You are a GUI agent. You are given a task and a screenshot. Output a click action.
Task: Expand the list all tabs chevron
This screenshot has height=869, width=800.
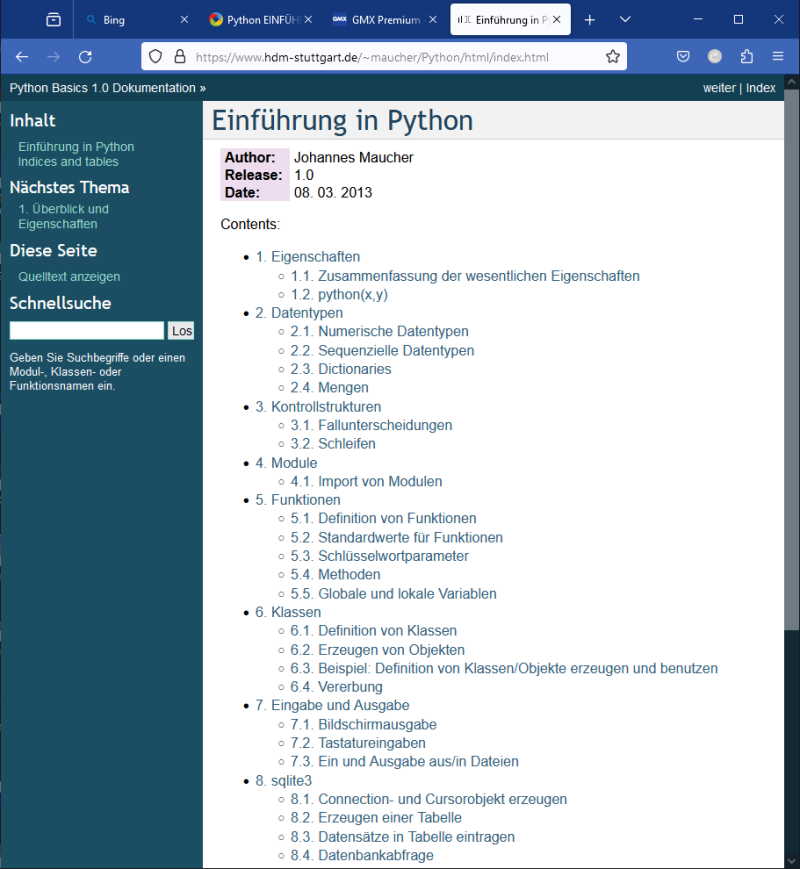tap(625, 20)
